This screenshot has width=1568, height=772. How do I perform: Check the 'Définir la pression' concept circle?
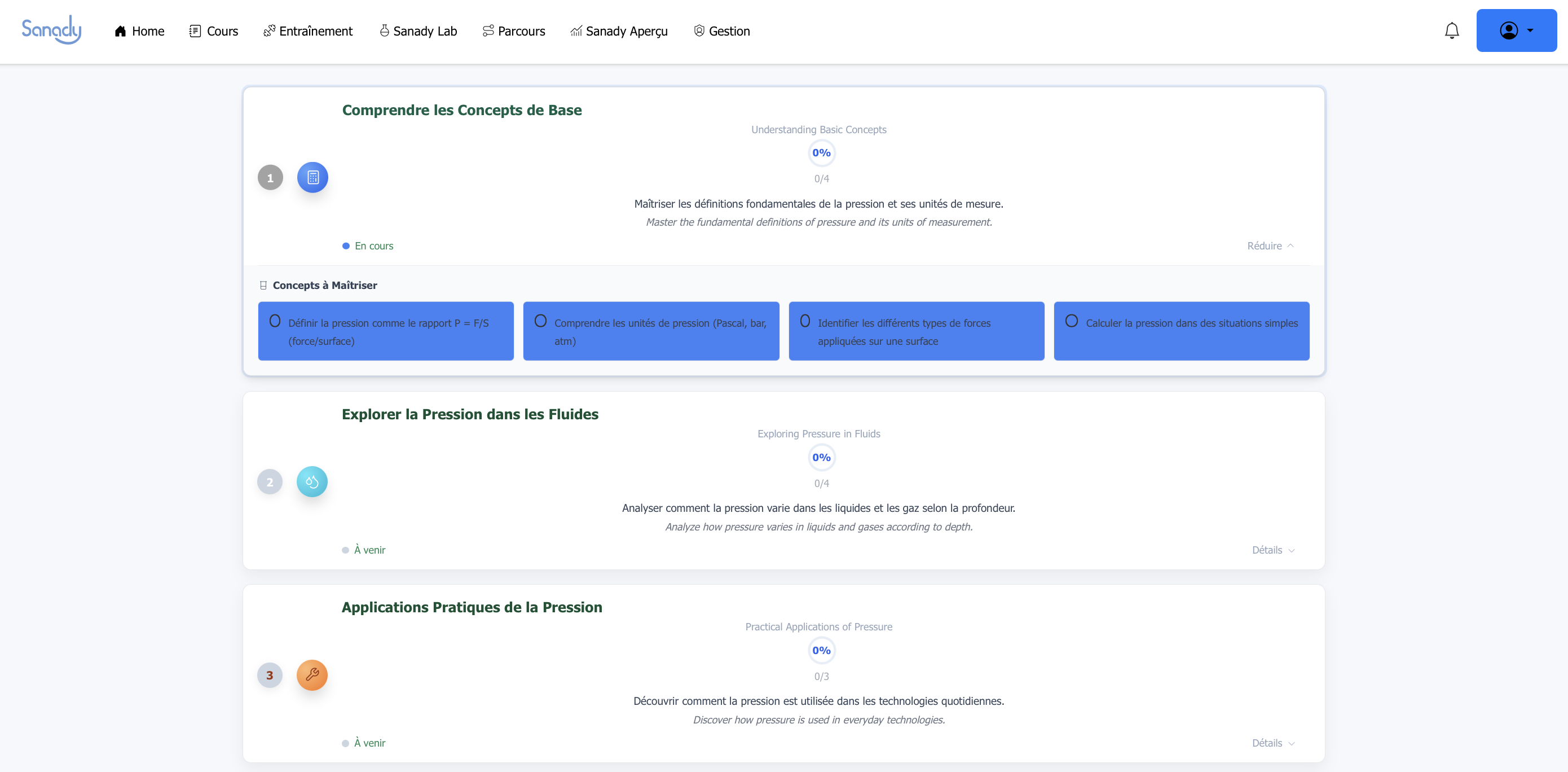point(275,321)
